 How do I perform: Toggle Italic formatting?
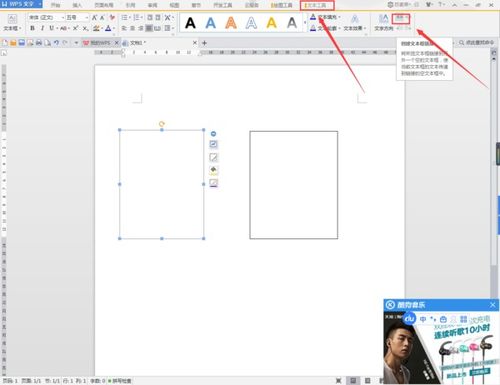click(x=42, y=28)
